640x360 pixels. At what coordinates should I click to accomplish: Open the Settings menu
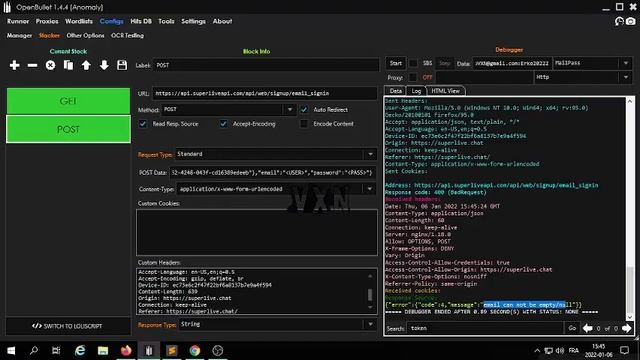(193, 21)
